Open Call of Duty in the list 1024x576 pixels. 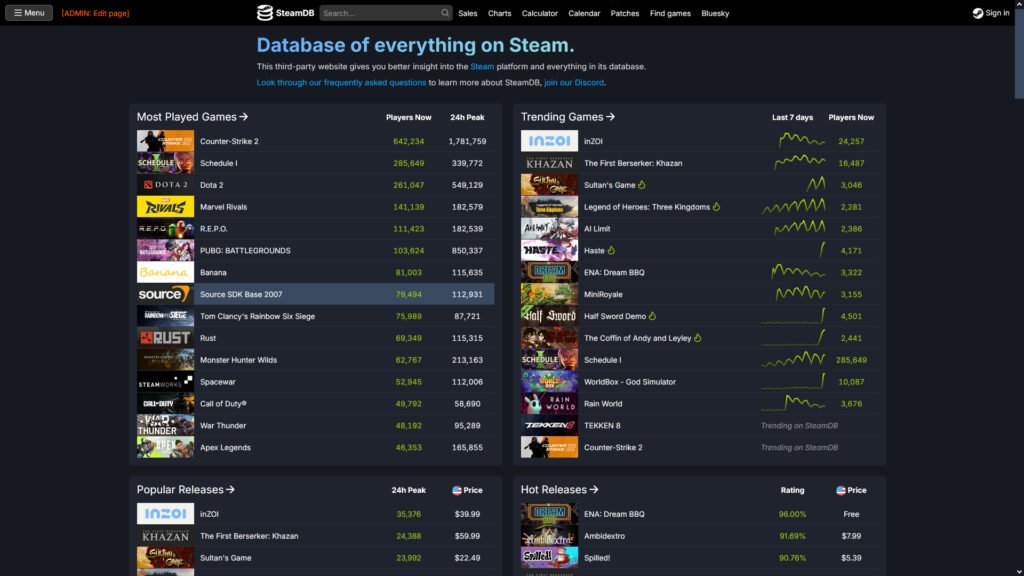point(223,404)
